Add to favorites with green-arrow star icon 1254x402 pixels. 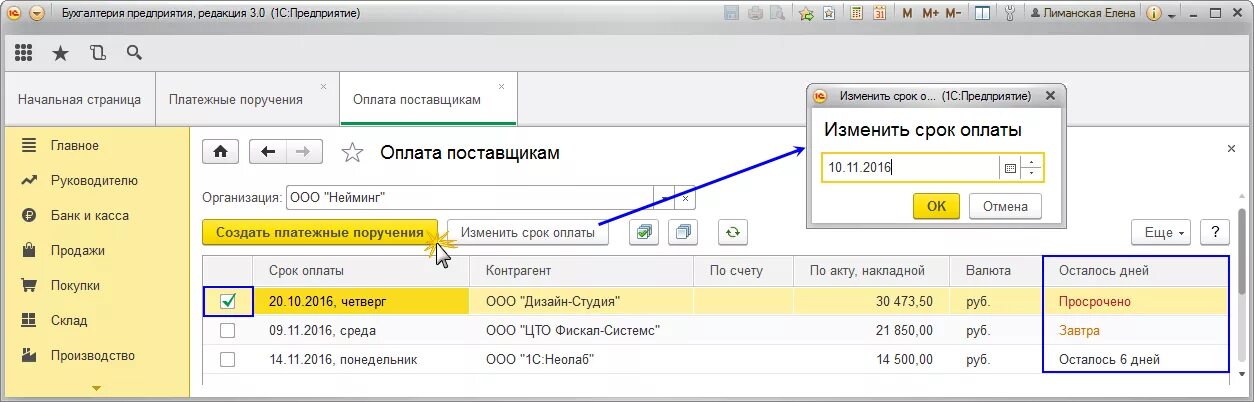pos(806,14)
